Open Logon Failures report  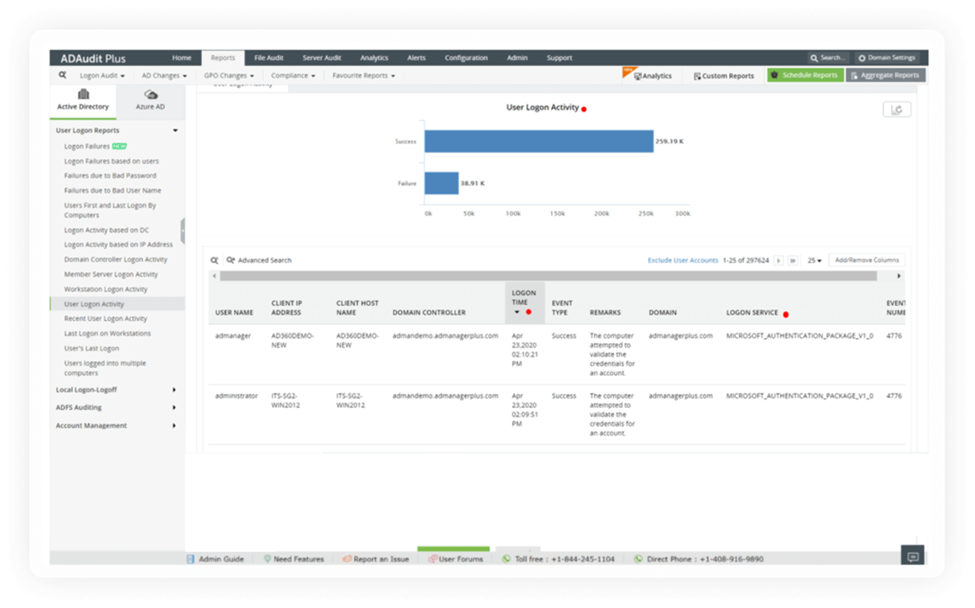click(87, 147)
